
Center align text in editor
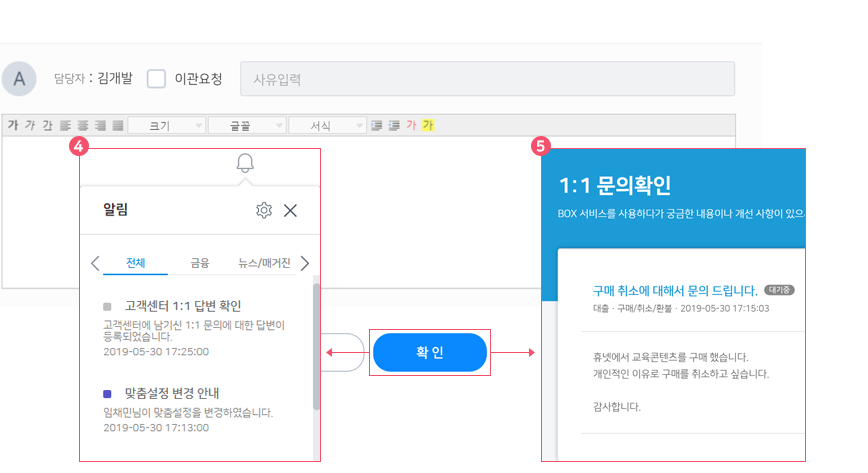pyautogui.click(x=83, y=125)
